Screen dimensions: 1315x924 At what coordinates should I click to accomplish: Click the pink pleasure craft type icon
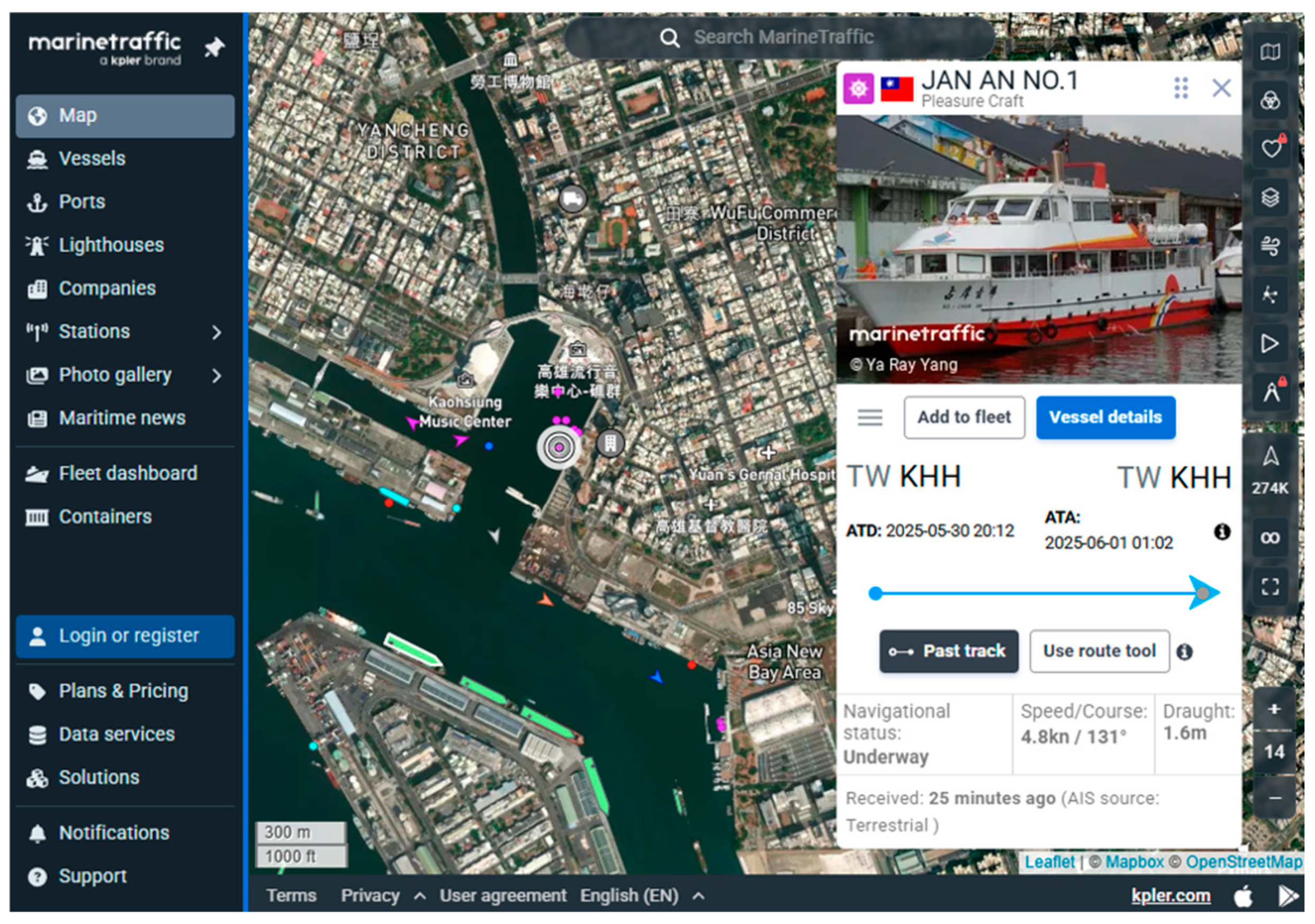(858, 88)
